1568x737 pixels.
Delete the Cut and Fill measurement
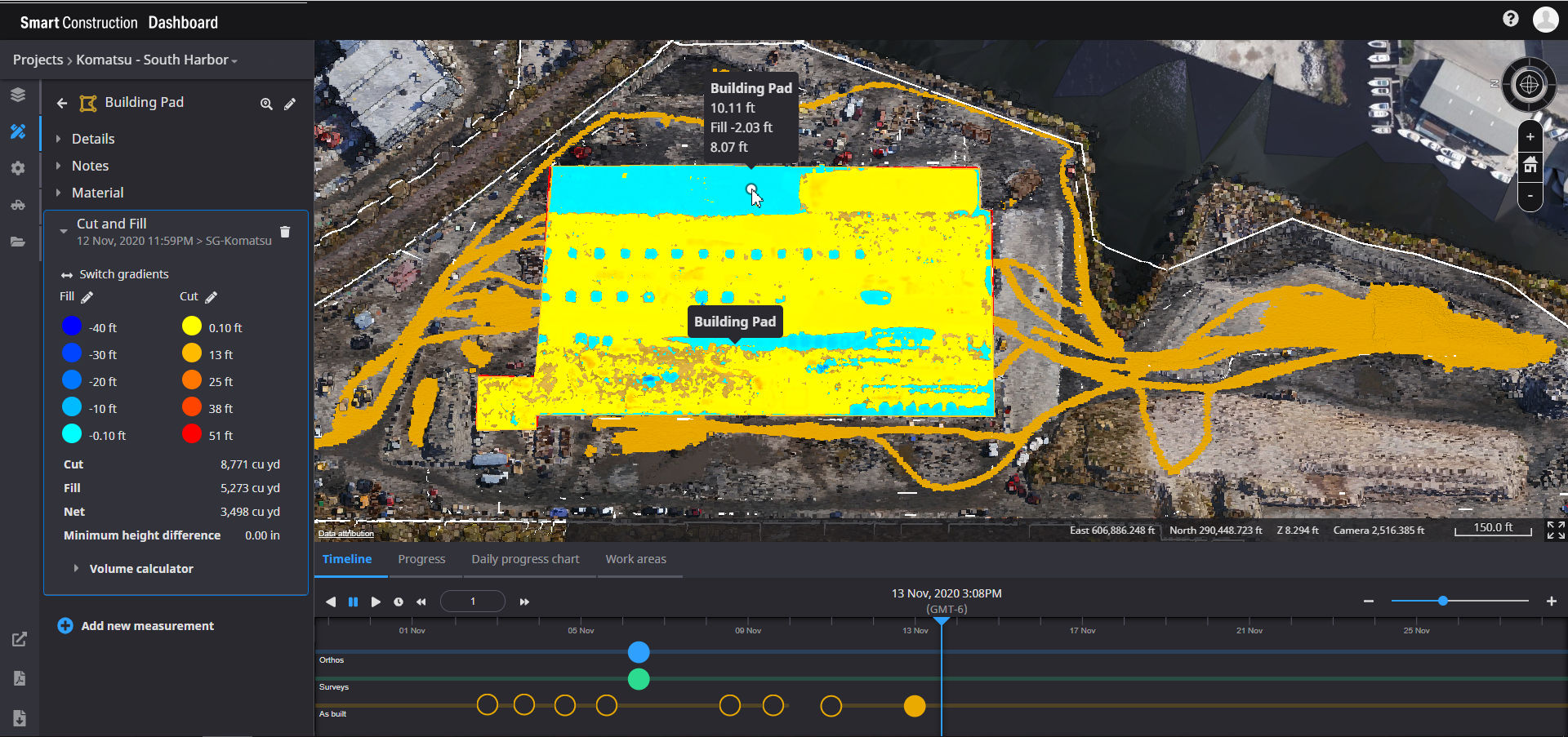[285, 232]
